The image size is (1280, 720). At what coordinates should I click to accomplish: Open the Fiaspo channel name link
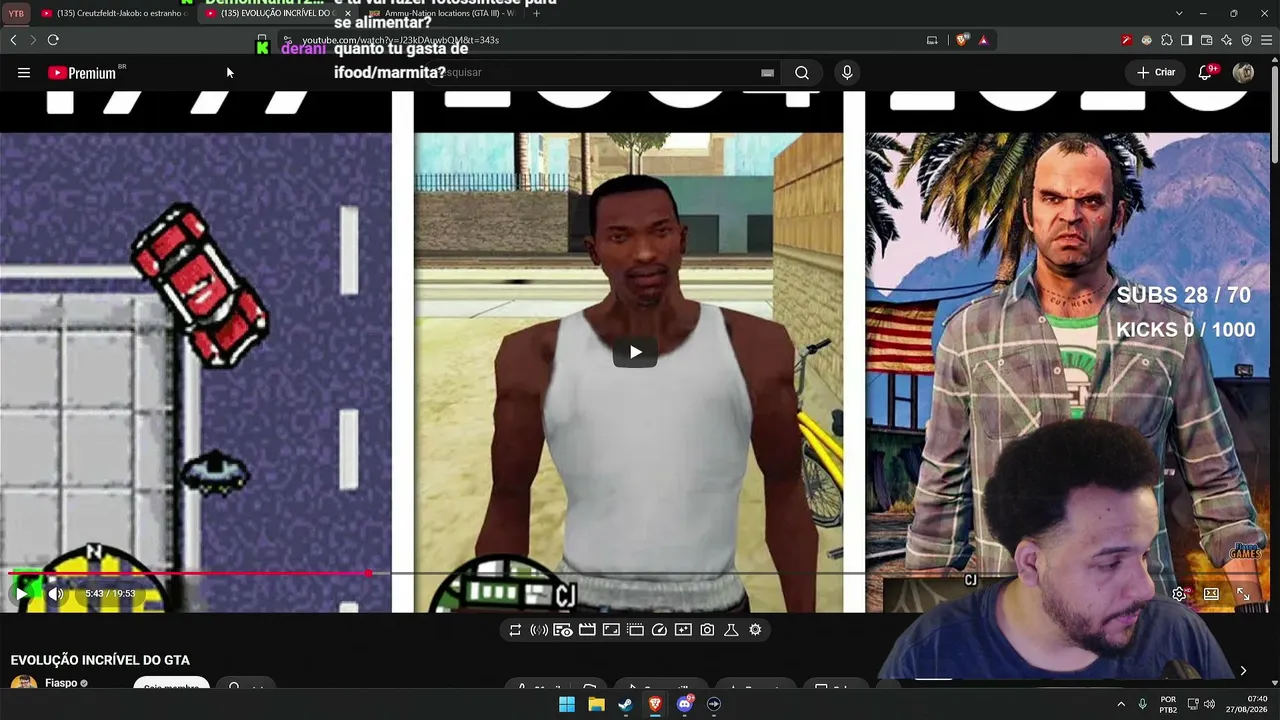coord(61,683)
